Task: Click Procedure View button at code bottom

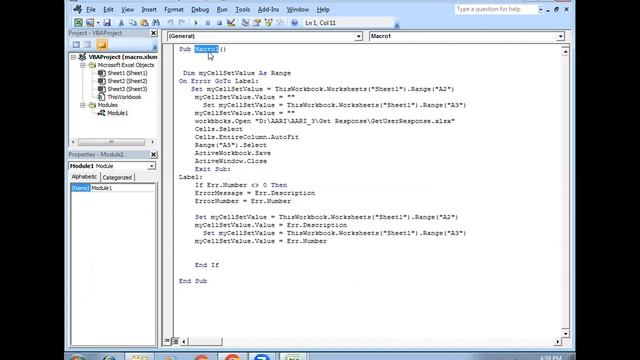Action: tap(167, 341)
